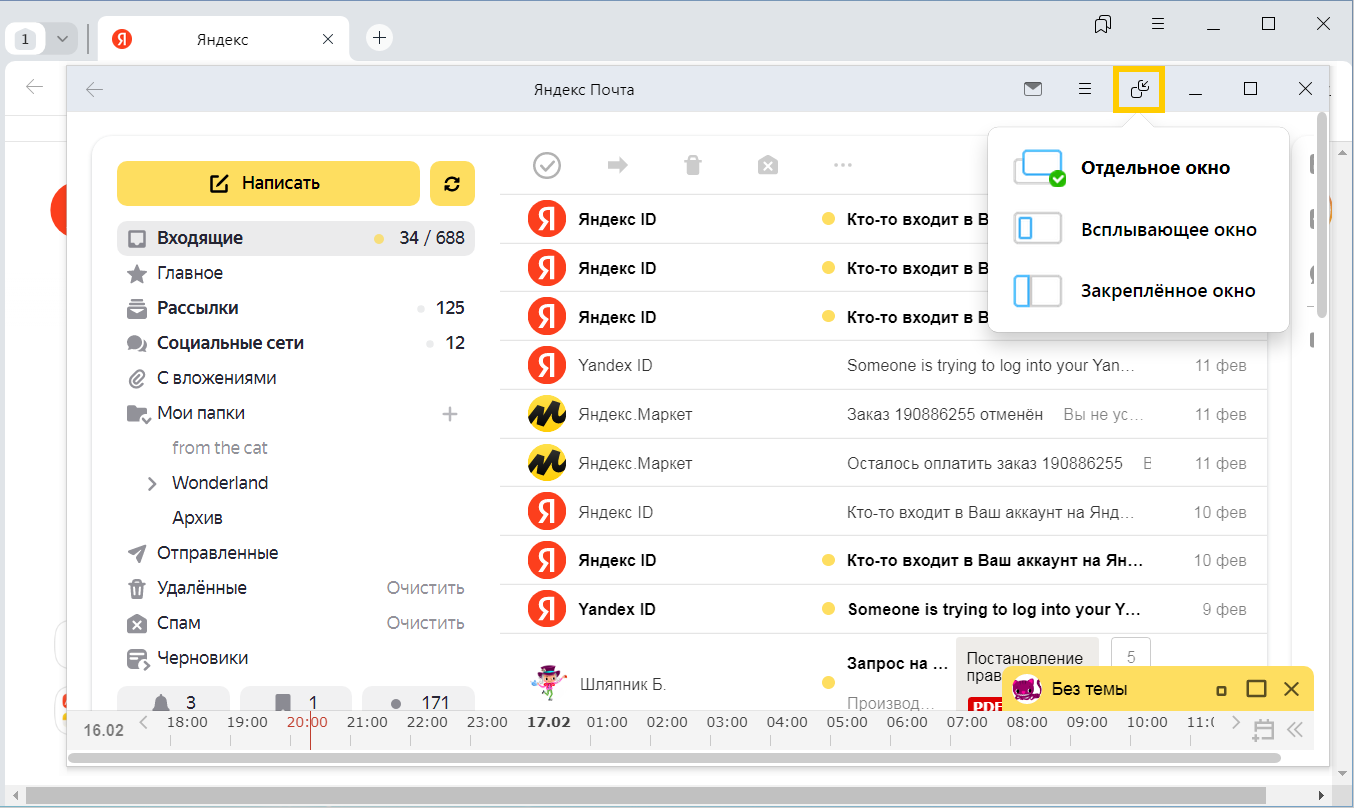Click the spam icon in mail toolbar
Screen dimensions: 1354x808
[767, 165]
